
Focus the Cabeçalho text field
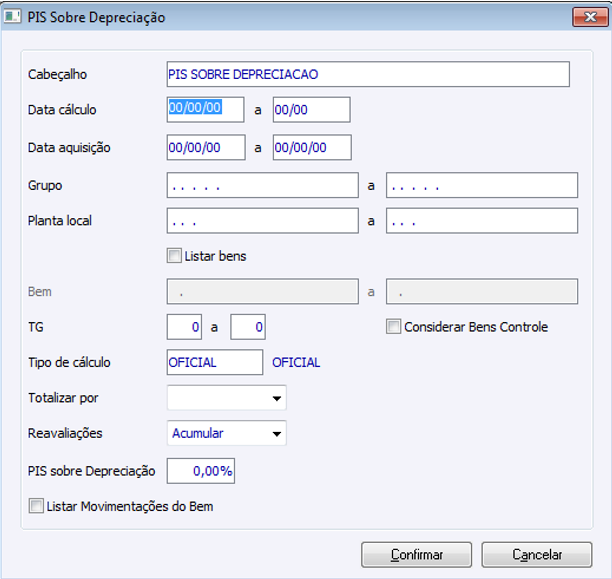point(367,75)
